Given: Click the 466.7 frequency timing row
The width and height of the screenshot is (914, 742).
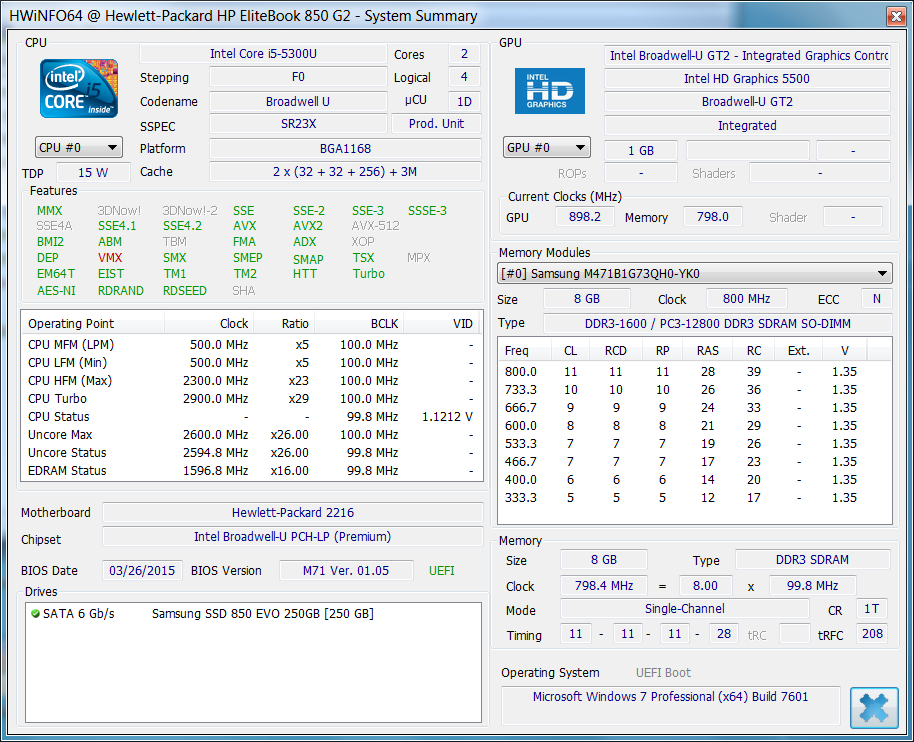Looking at the screenshot, I should 694,462.
